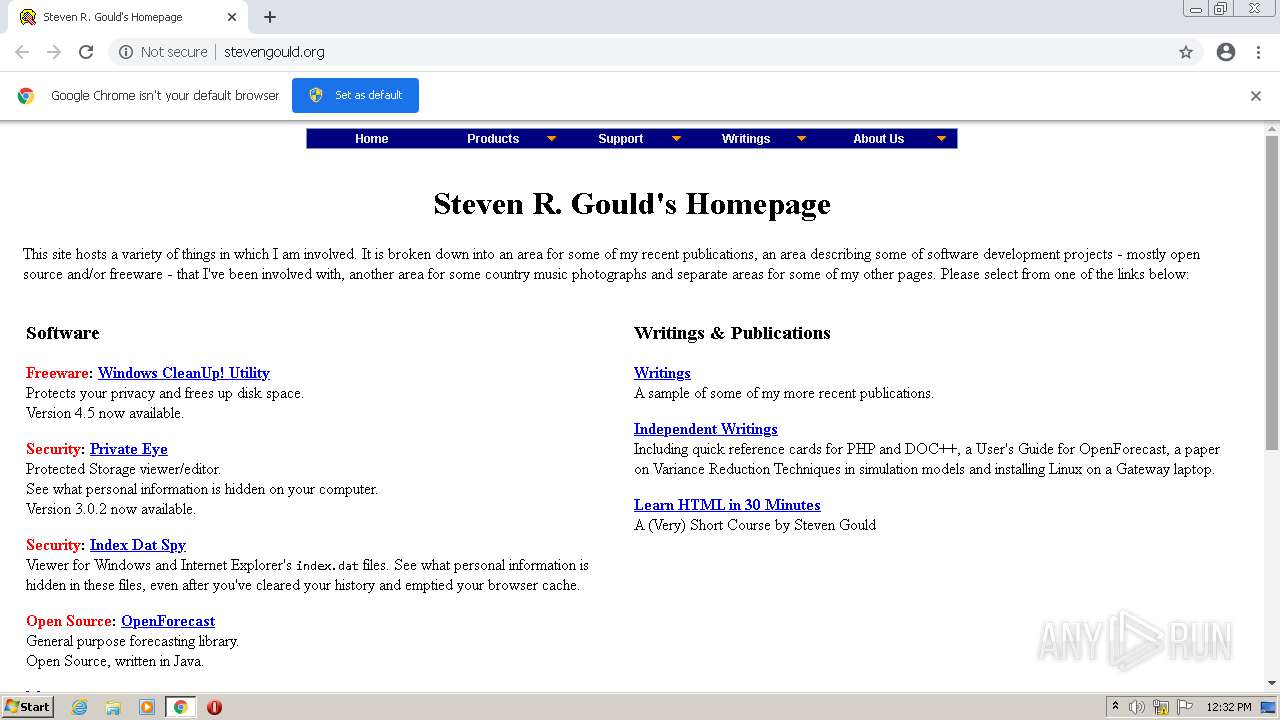
Task: Click the Action Center flag icon
Action: 1185,707
